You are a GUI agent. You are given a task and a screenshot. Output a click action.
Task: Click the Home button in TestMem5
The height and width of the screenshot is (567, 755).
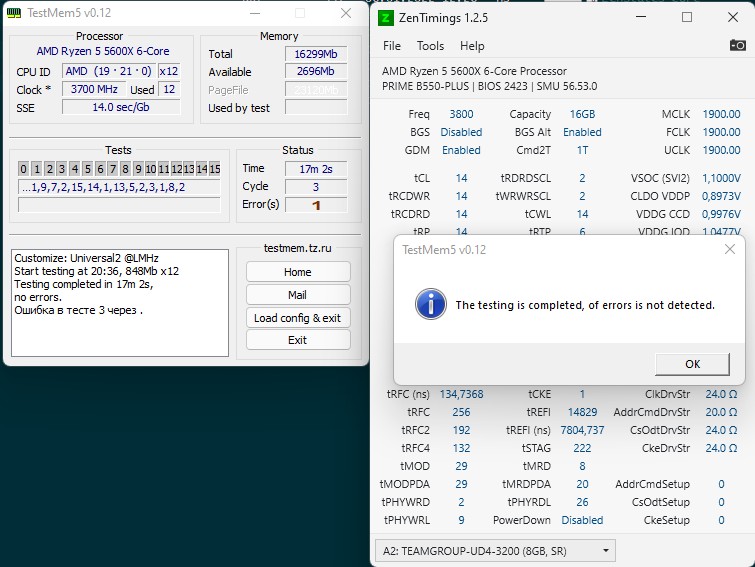pyautogui.click(x=298, y=272)
